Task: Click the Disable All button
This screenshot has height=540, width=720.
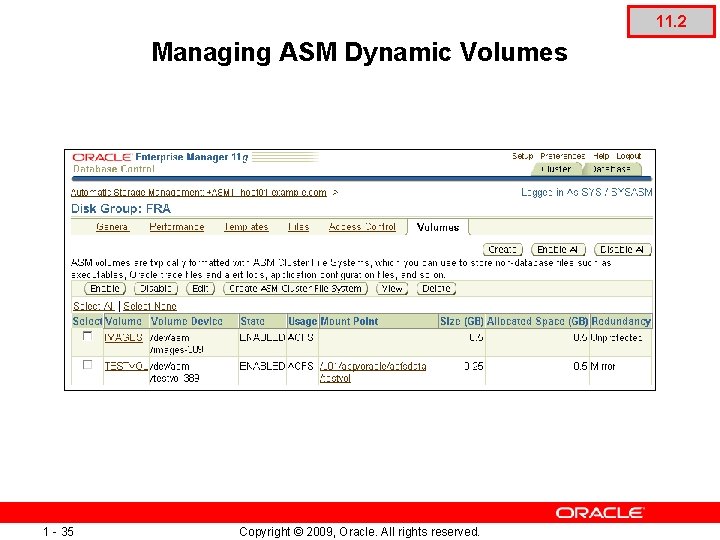Action: pyautogui.click(x=623, y=249)
